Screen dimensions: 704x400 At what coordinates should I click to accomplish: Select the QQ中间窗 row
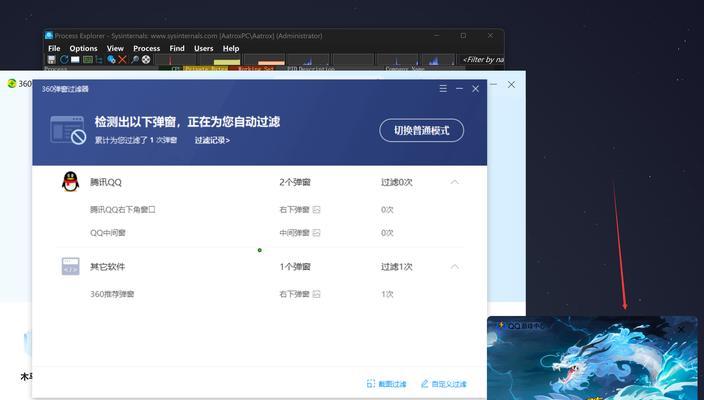260,233
